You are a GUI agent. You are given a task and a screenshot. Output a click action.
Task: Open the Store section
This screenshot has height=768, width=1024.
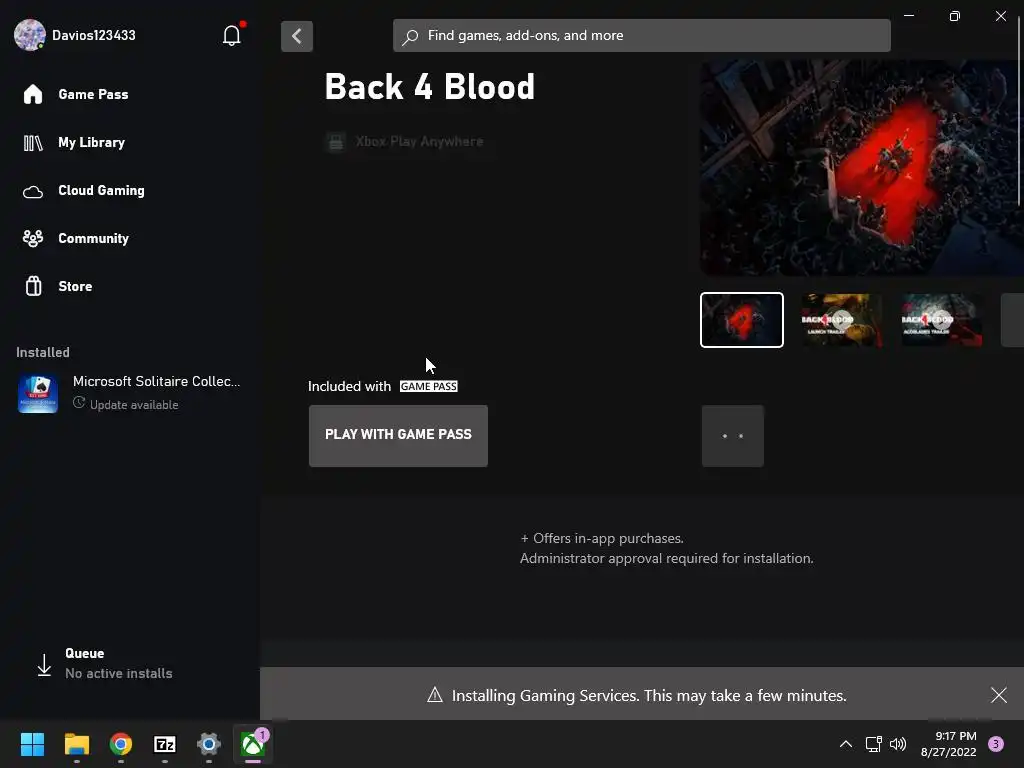pyautogui.click(x=74, y=286)
